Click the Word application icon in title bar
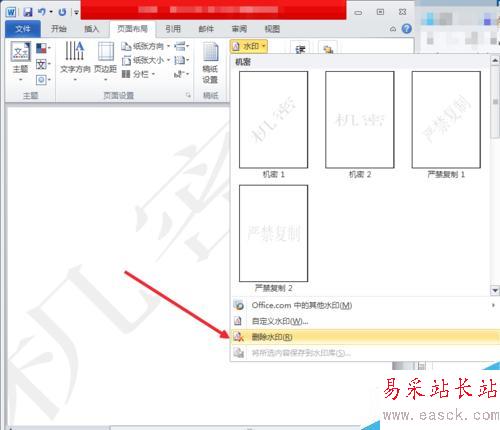The image size is (500, 430). (x=11, y=12)
